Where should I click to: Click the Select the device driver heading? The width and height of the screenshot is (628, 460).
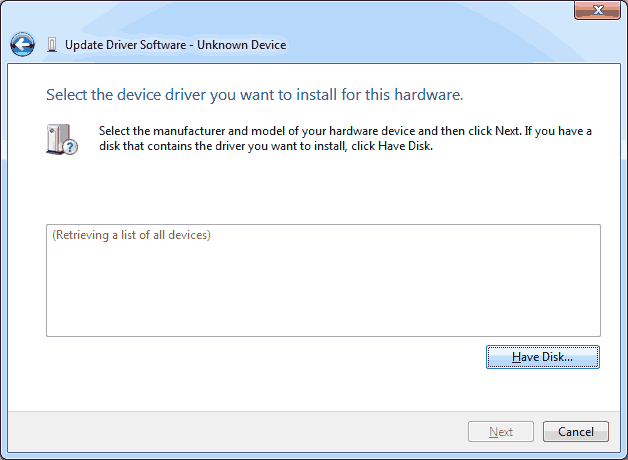pos(254,95)
